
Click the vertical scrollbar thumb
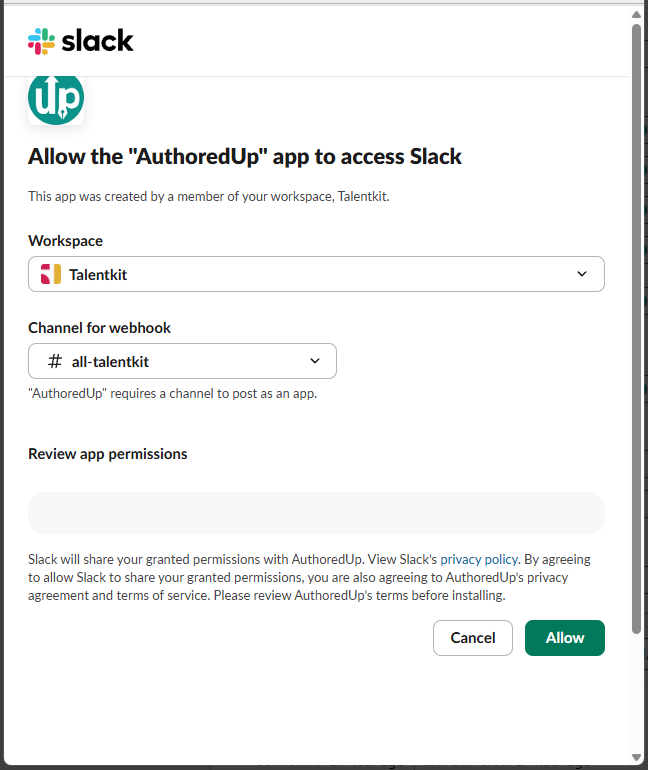coord(636,329)
